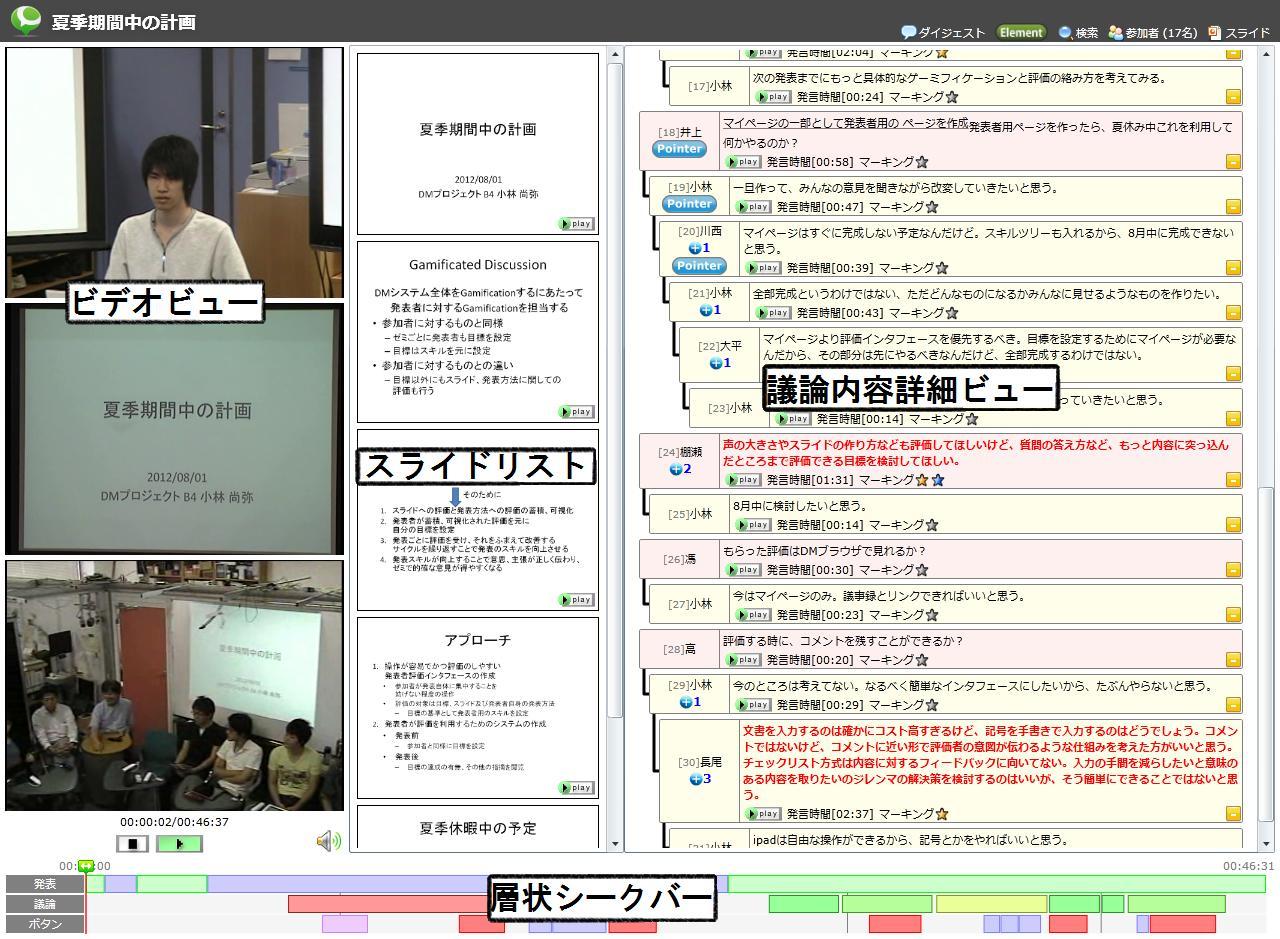Stop the video playback

[132, 844]
